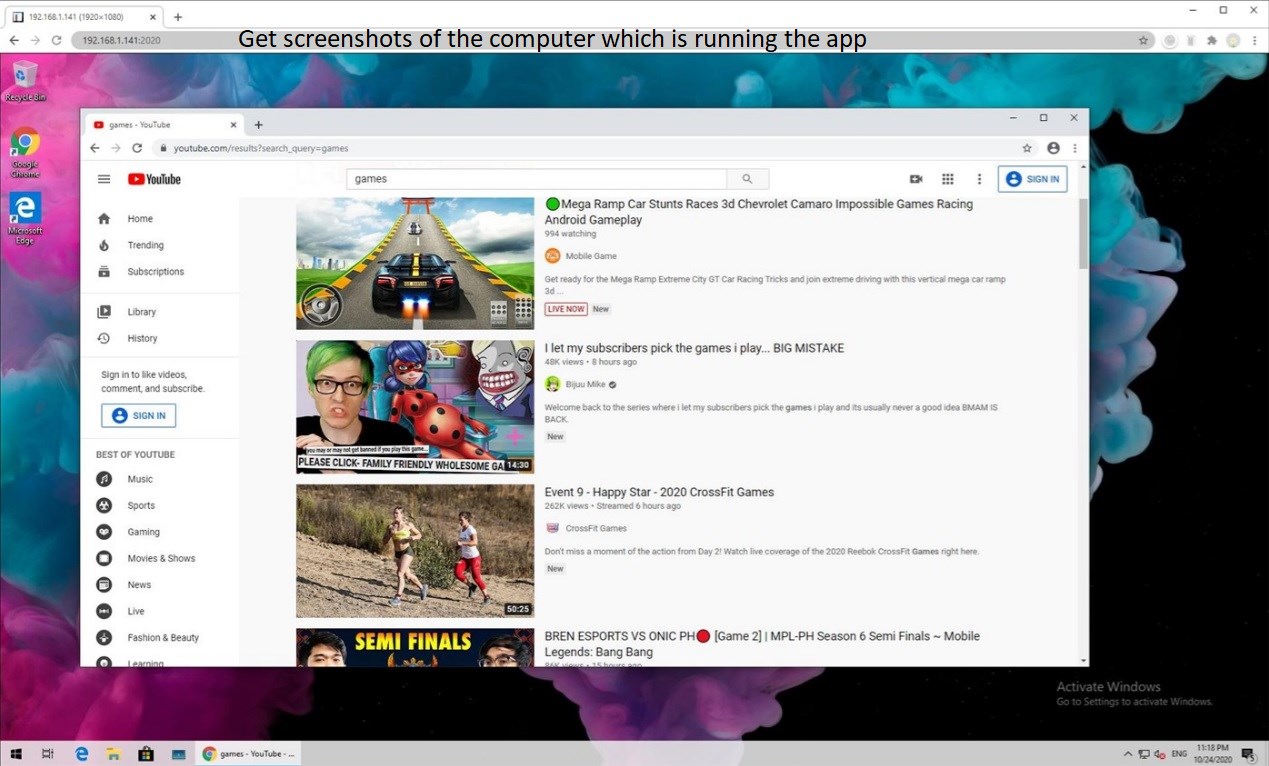
Task: Click the inner Chrome address bar youtube.com URL
Action: pos(260,148)
